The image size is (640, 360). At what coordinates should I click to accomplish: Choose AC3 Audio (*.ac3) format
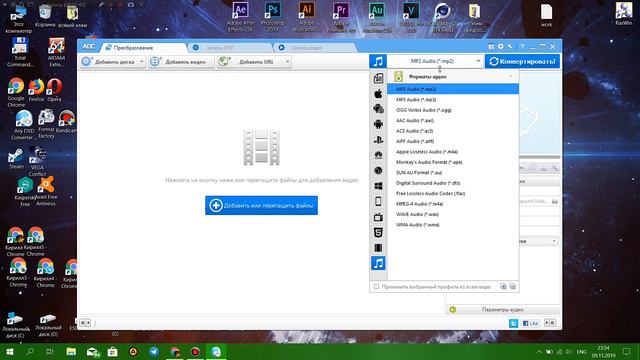(x=453, y=131)
